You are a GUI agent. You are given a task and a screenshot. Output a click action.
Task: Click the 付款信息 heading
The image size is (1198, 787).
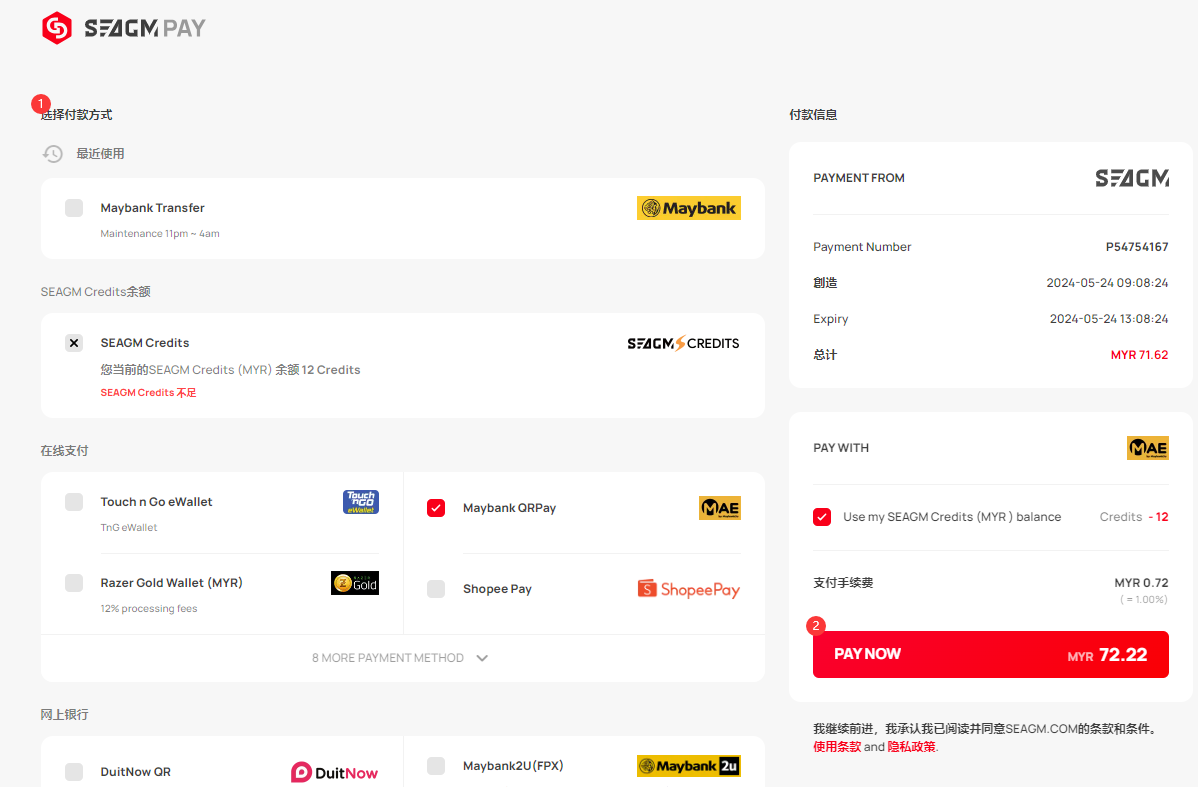813,115
